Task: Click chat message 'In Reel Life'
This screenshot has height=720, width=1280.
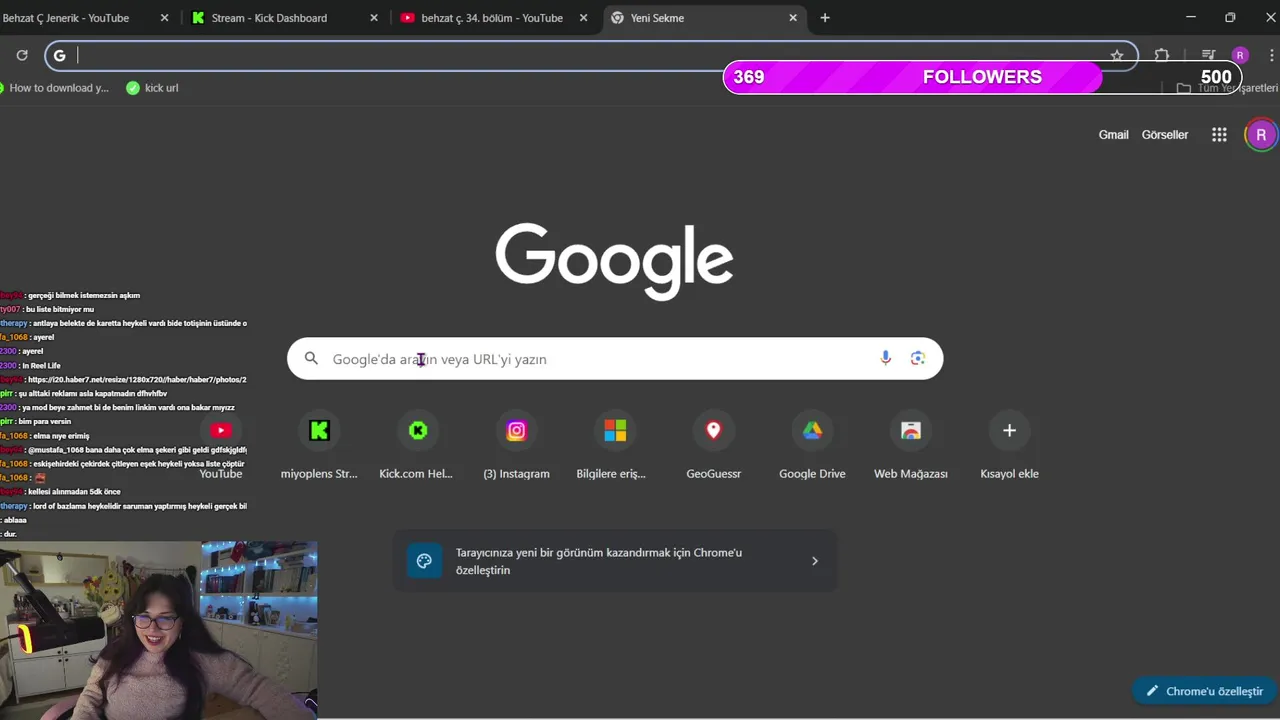Action: pyautogui.click(x=43, y=366)
